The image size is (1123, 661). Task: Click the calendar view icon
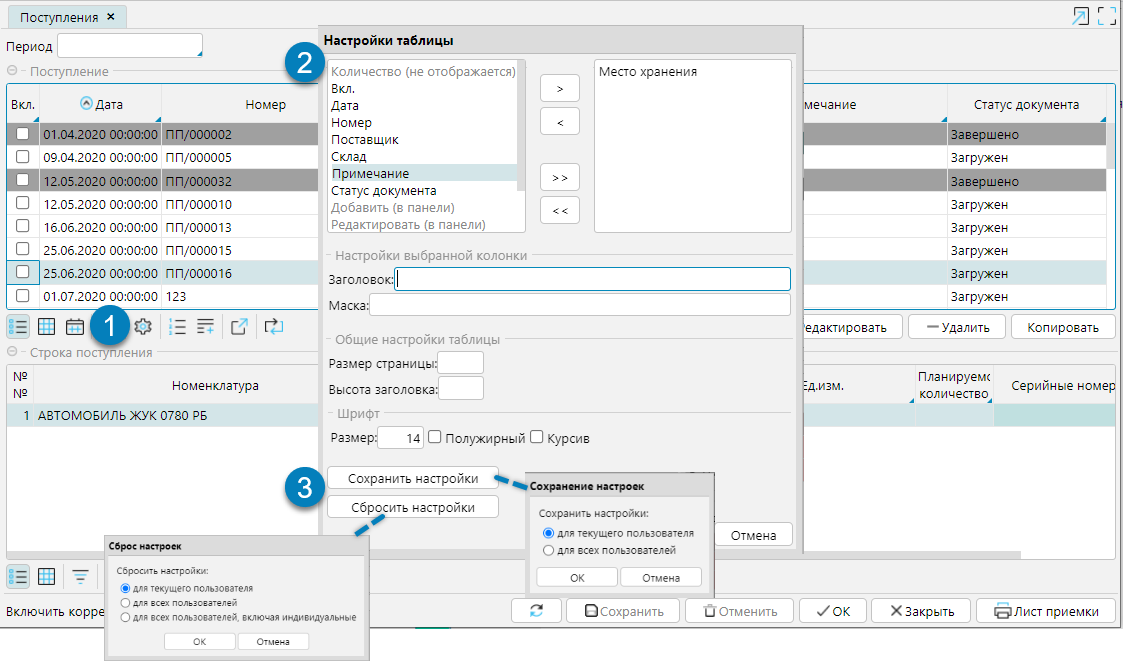coord(74,326)
